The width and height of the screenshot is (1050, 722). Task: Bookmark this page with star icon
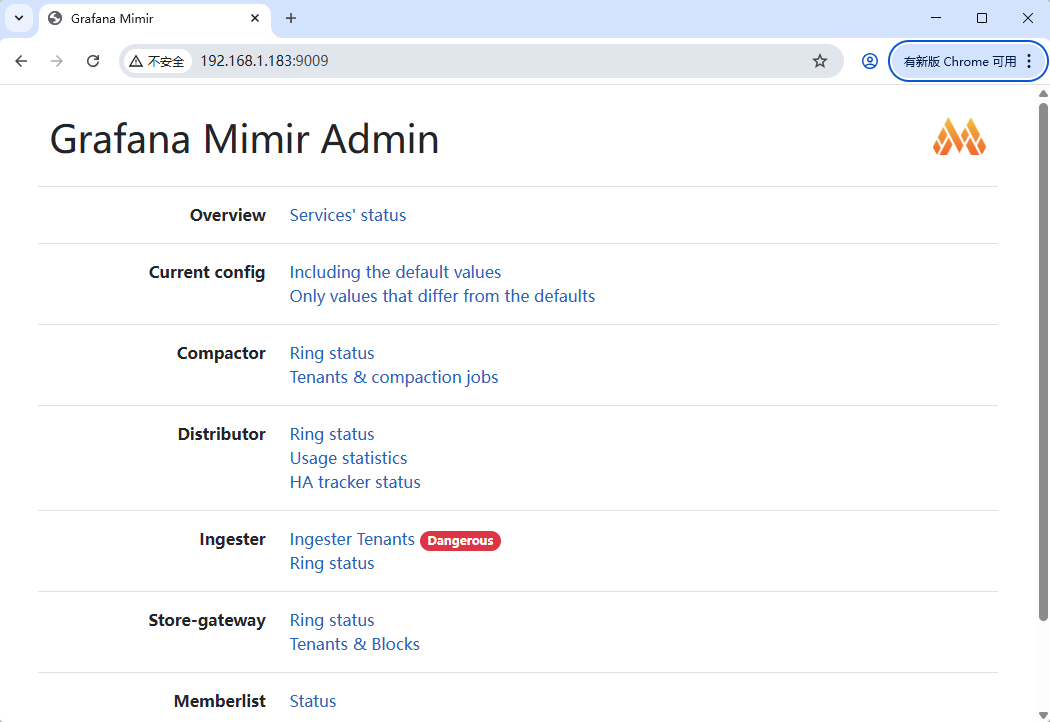[x=820, y=61]
